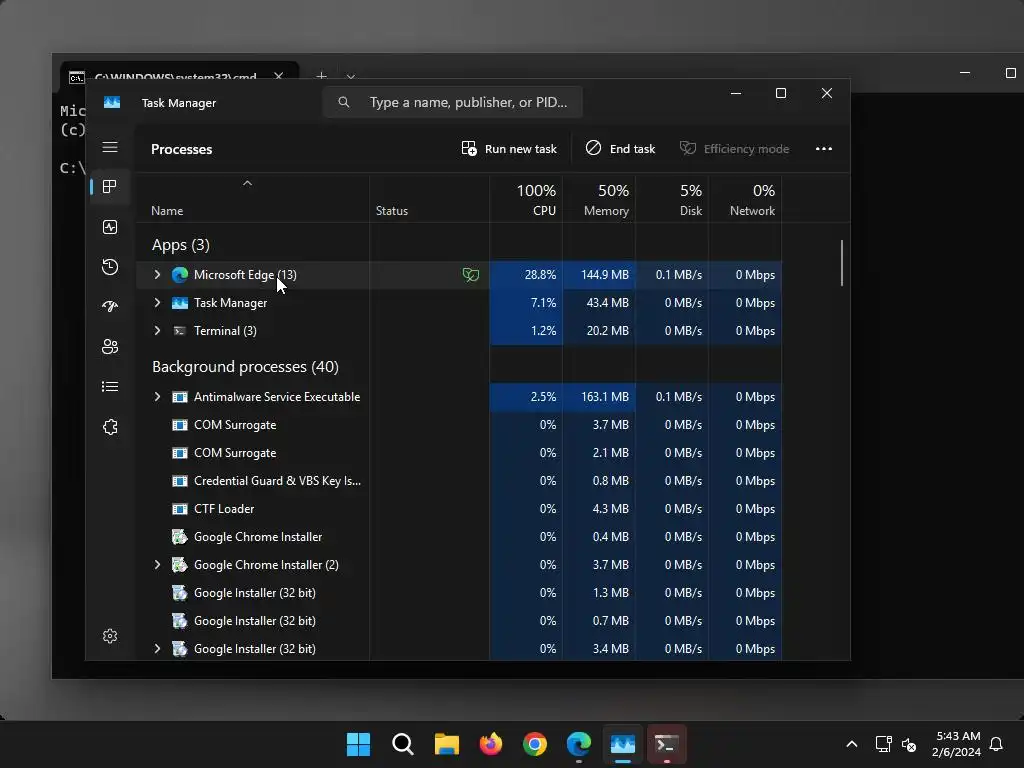
Task: Click the 28.8% CPU value for Edge
Action: pyautogui.click(x=540, y=275)
